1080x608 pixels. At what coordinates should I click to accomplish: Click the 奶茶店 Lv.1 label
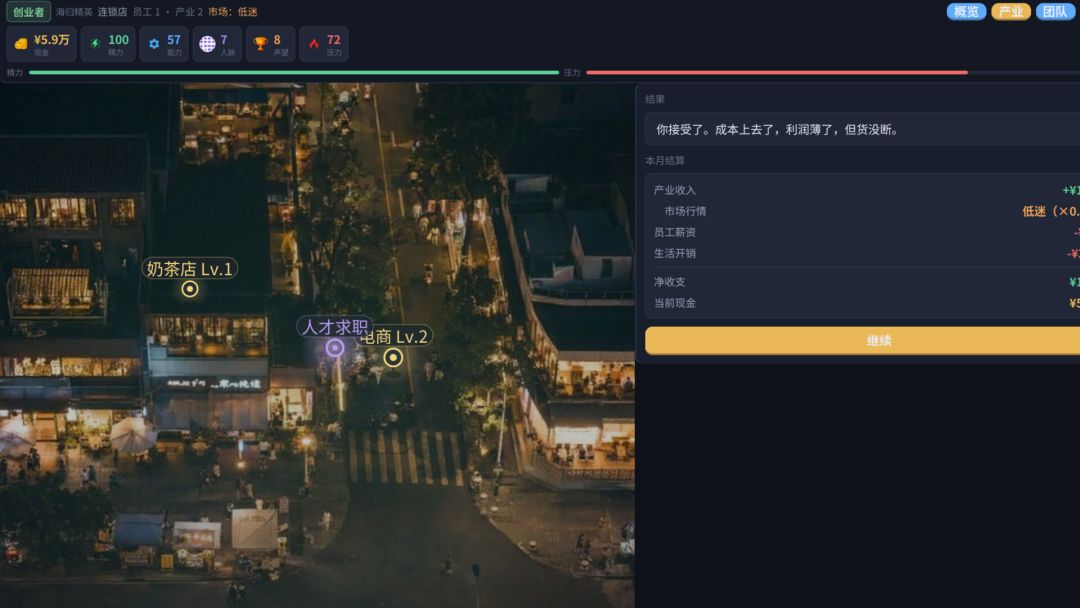tap(189, 269)
